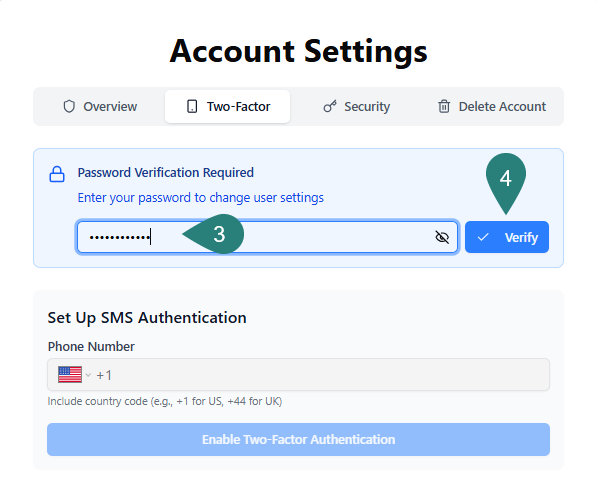Click the checkmark icon in Verify
The height and width of the screenshot is (500, 596).
(483, 237)
